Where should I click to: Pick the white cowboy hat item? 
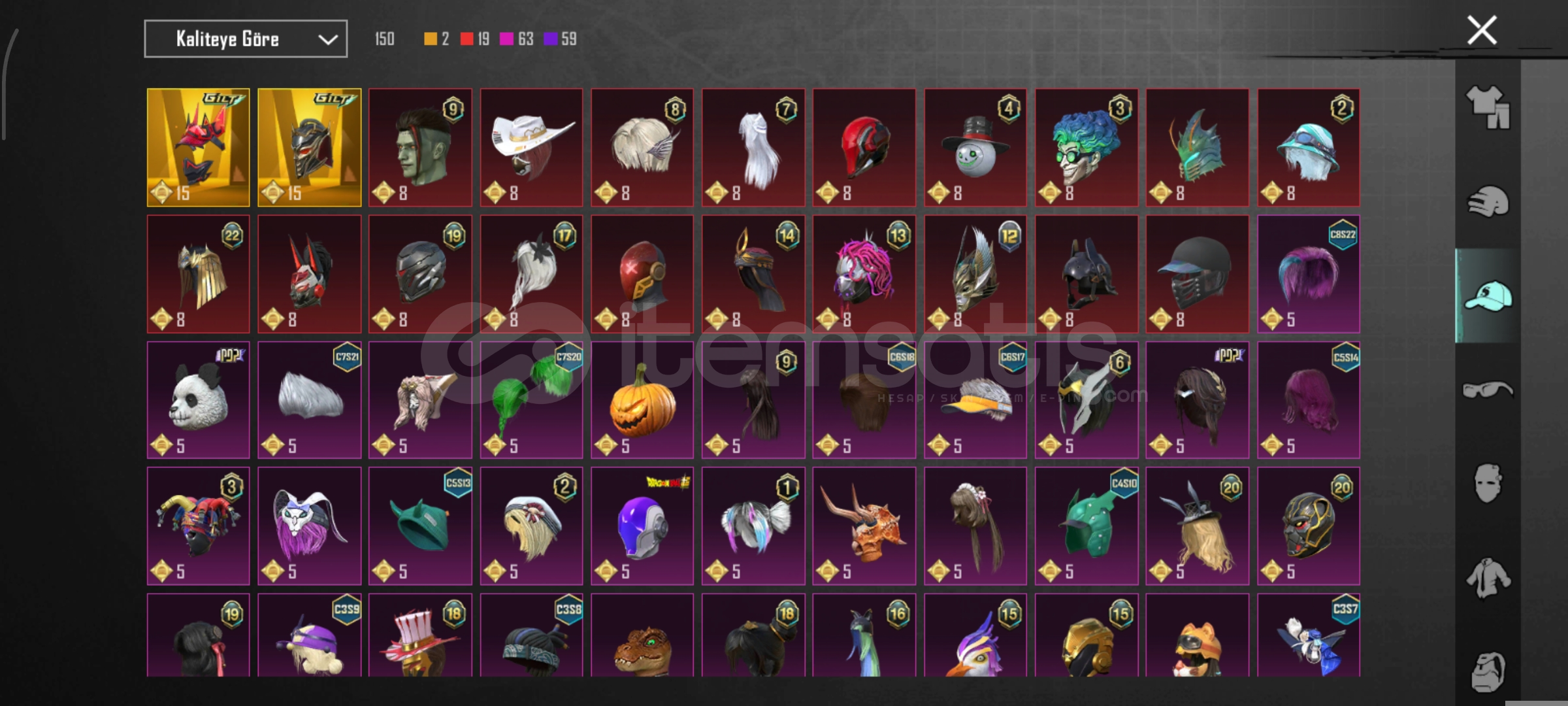[531, 147]
